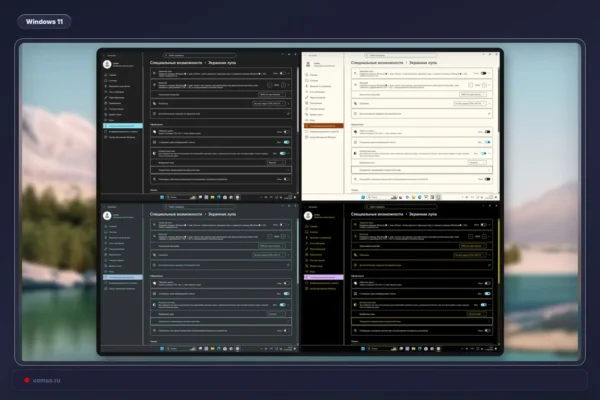Click zoom minus button in cyan-accent dark window
This screenshot has width=600, height=400.
tap(269, 85)
